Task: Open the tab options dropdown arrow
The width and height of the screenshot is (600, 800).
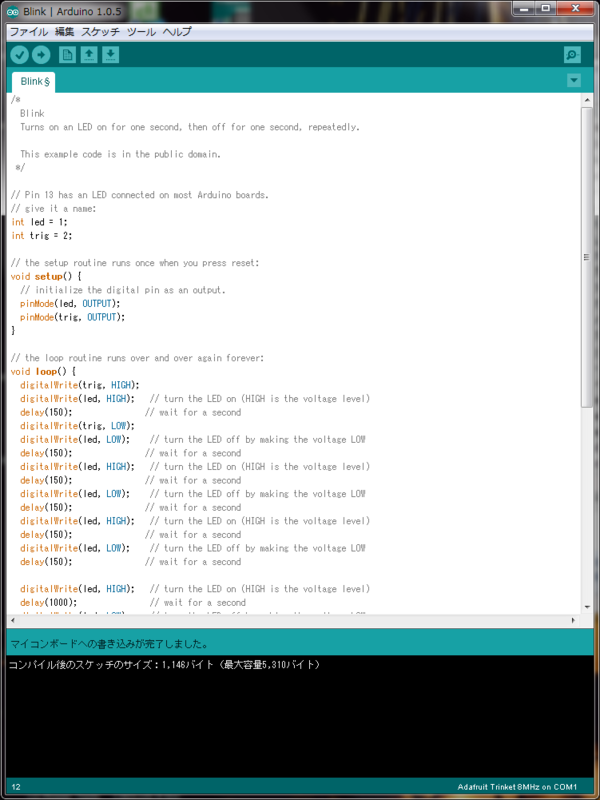Action: (x=574, y=81)
